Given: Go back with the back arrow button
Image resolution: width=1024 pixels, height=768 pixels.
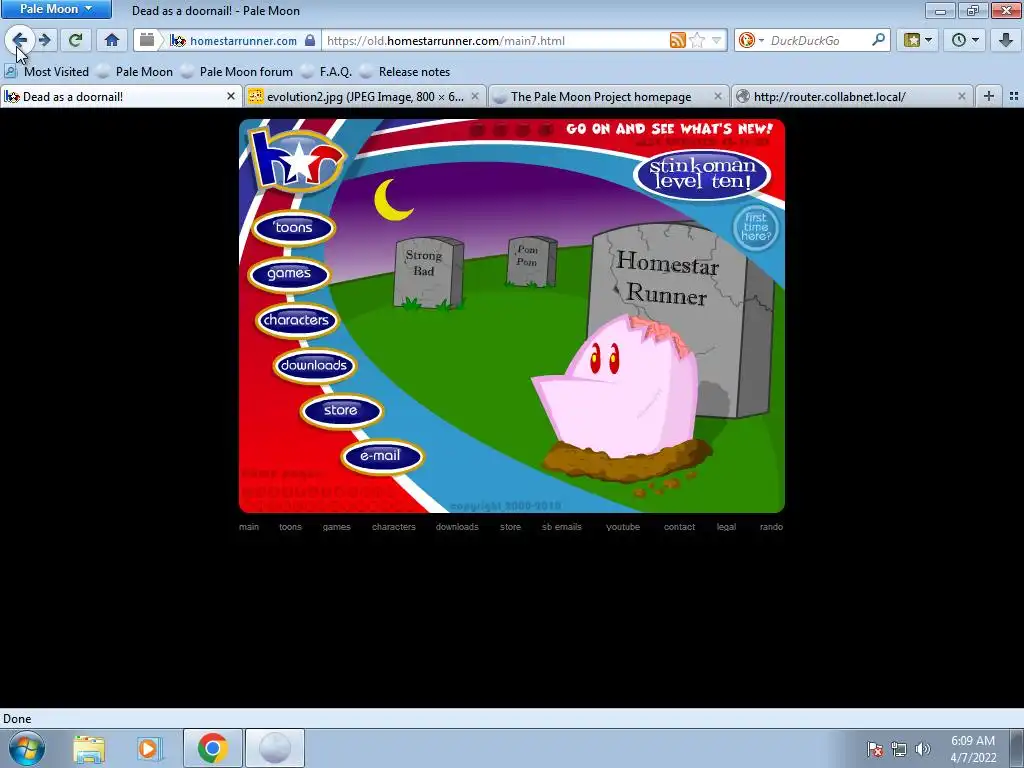Looking at the screenshot, I should coord(19,40).
